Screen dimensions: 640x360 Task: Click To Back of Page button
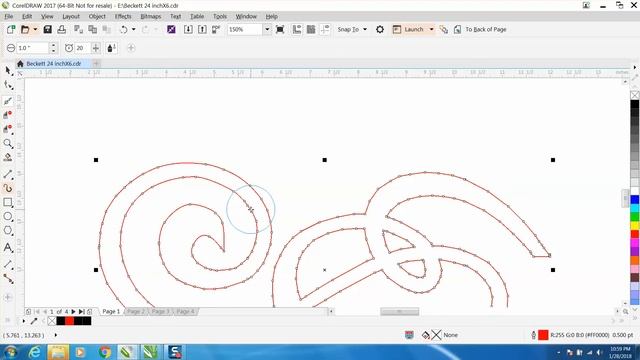point(481,29)
